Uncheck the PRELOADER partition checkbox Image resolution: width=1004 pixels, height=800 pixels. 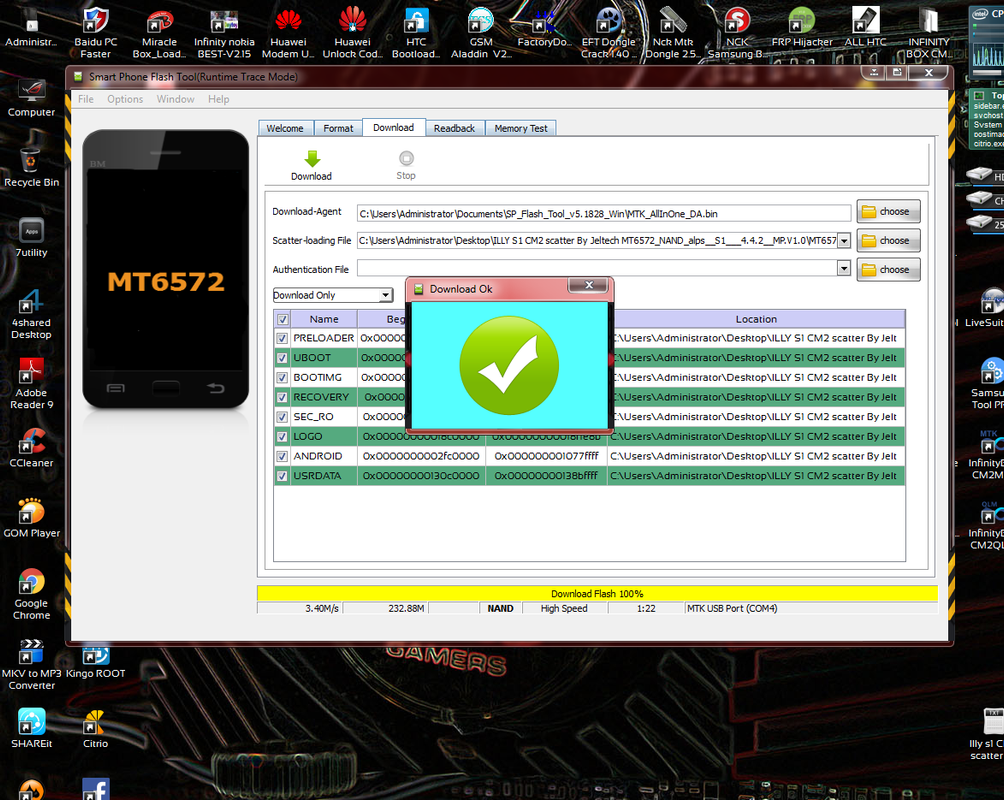point(282,338)
